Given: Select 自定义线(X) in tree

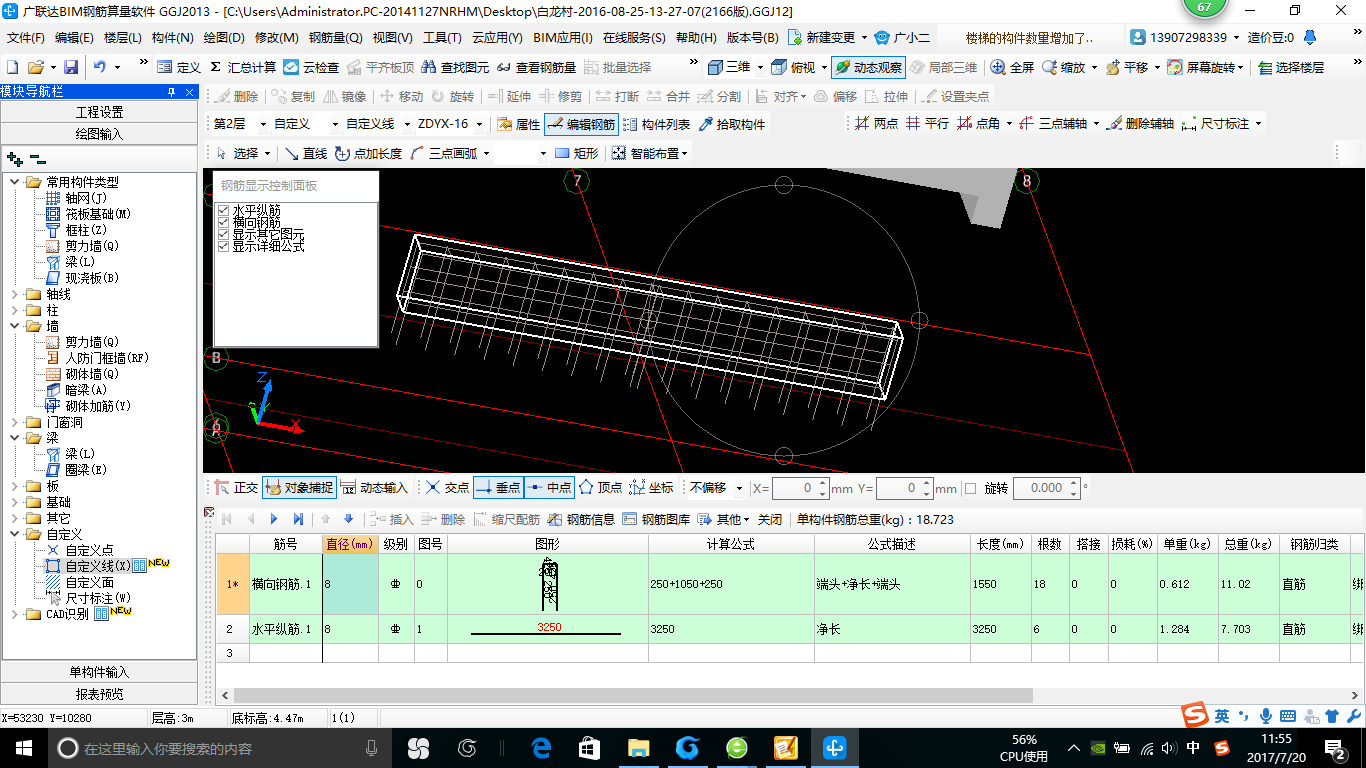Looking at the screenshot, I should point(98,566).
